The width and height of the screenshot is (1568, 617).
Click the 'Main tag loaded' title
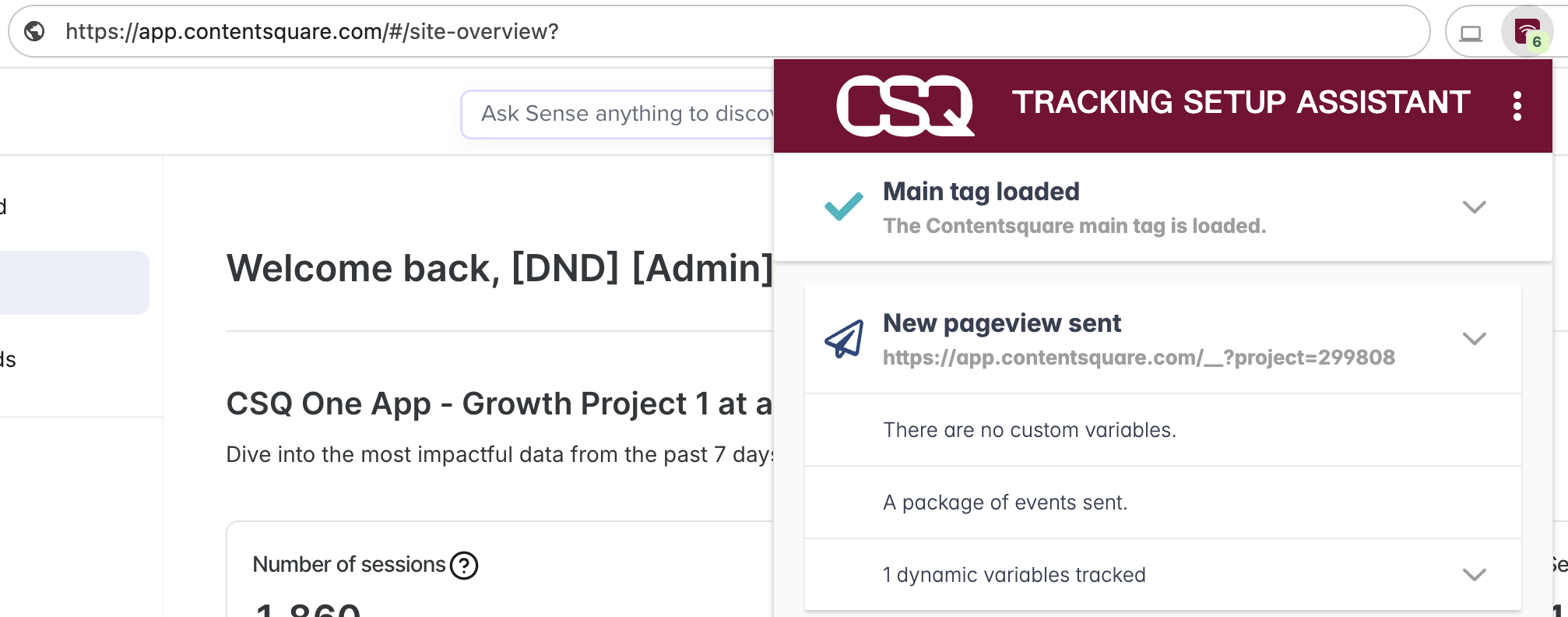(x=981, y=192)
